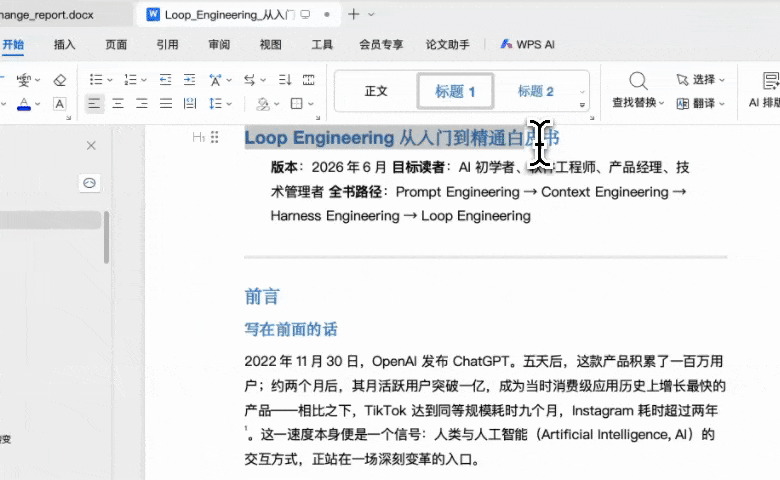The height and width of the screenshot is (480, 780).
Task: Click the borders grid icon
Action: coord(297,103)
